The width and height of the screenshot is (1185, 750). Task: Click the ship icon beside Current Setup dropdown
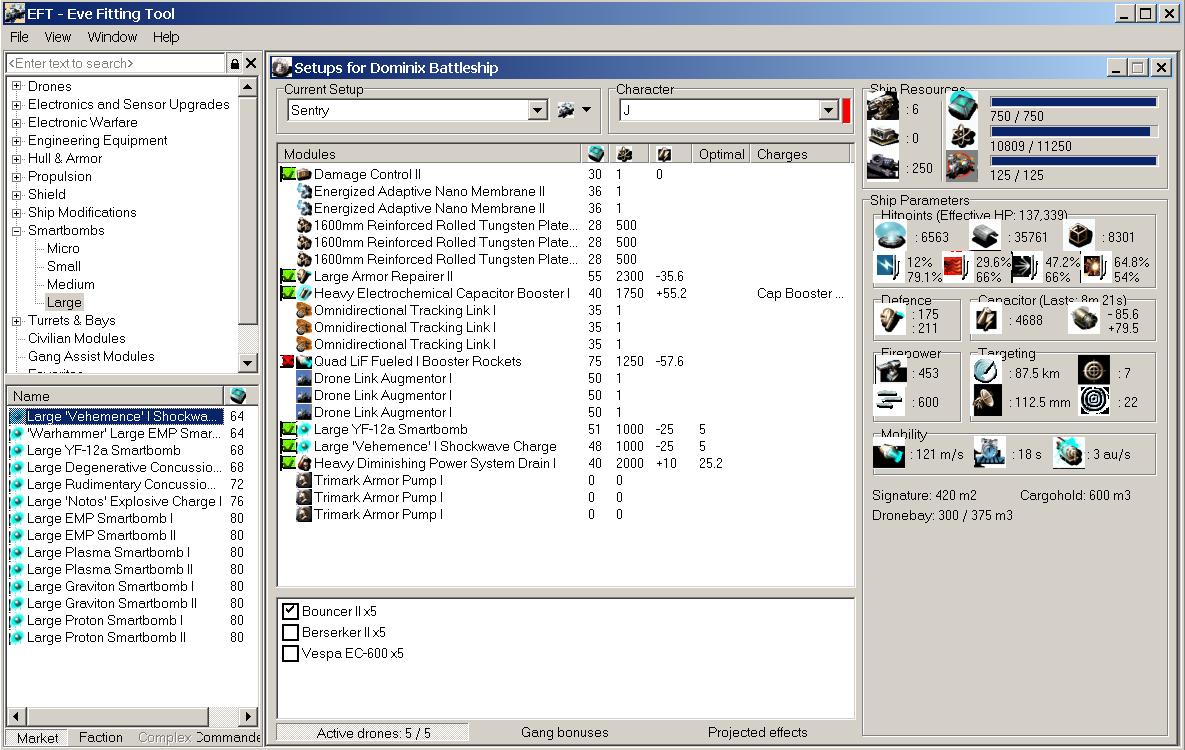(x=567, y=111)
